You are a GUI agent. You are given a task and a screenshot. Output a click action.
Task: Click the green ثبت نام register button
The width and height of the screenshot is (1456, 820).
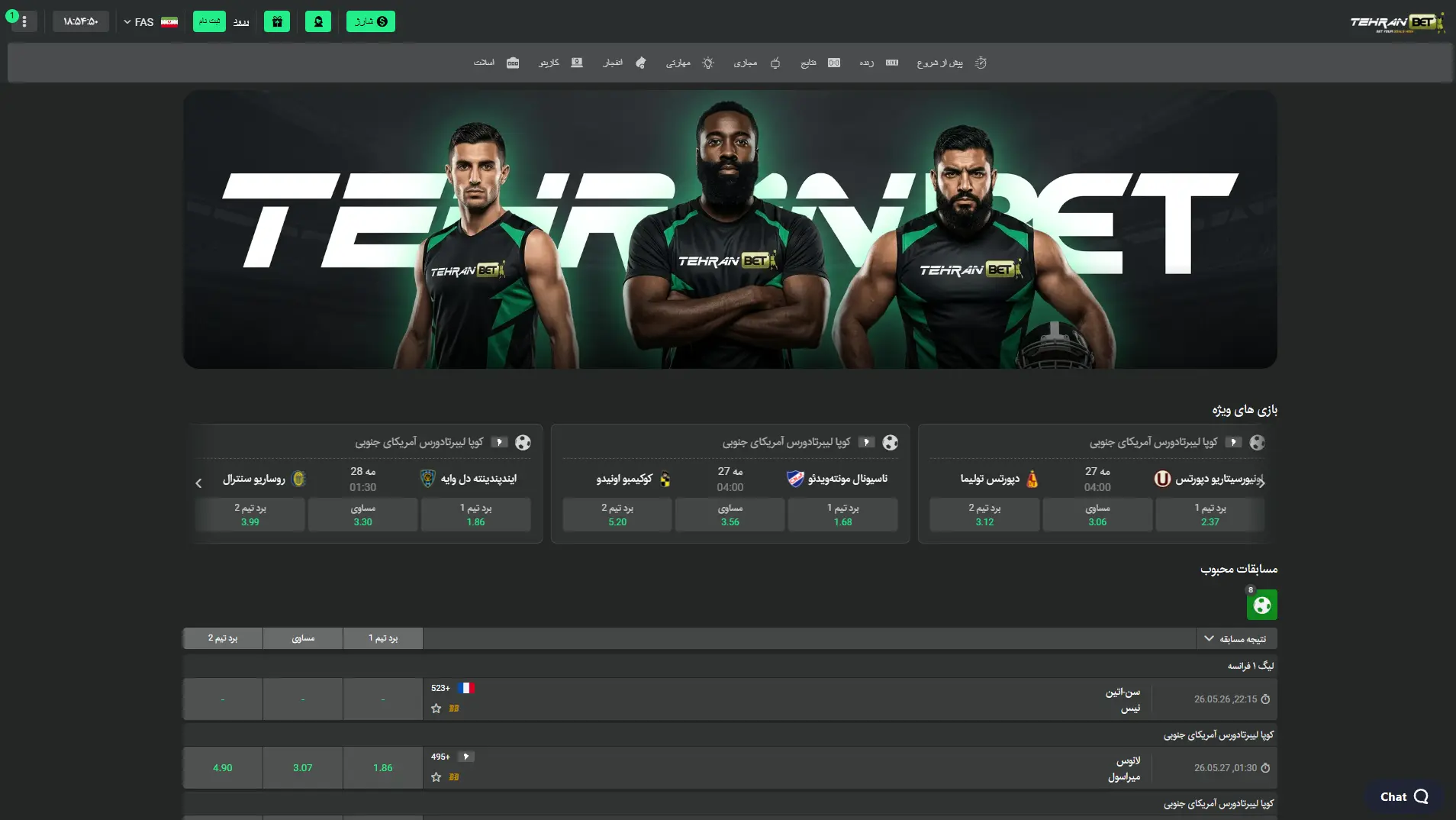tap(209, 21)
